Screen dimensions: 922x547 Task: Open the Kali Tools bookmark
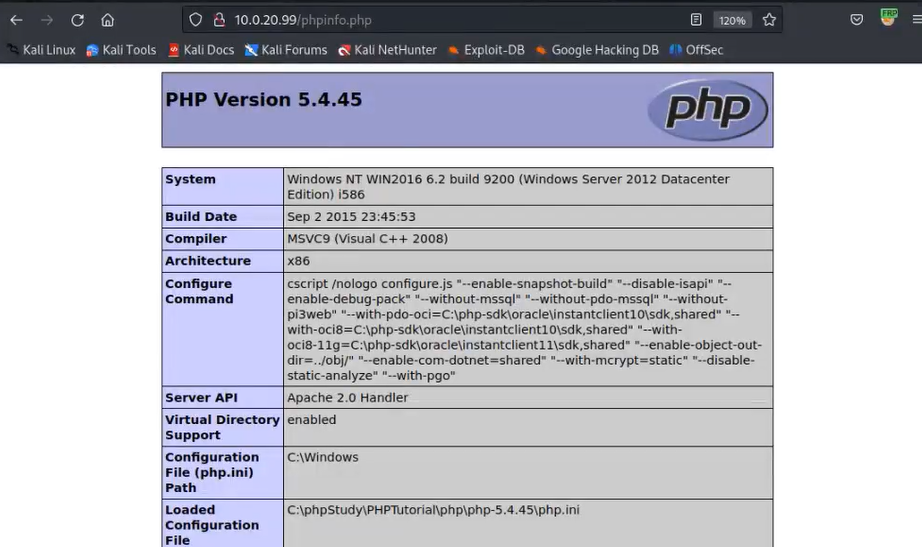[x=121, y=50]
